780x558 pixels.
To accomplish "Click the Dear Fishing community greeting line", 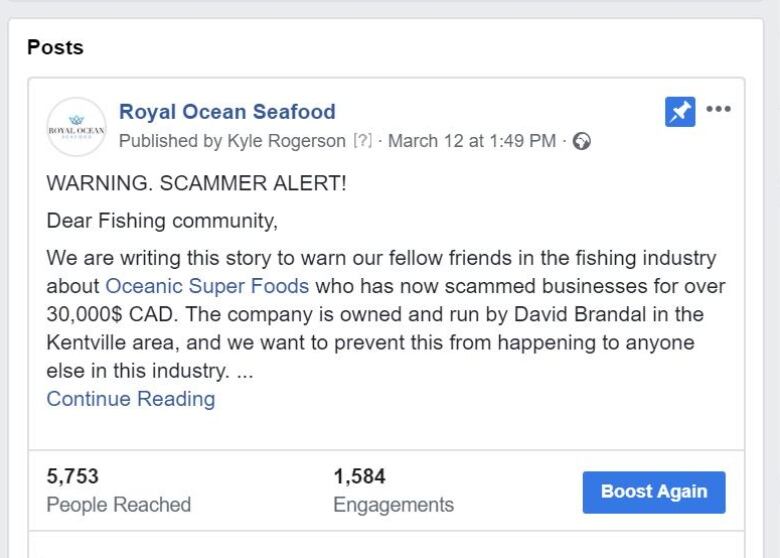I will (162, 221).
